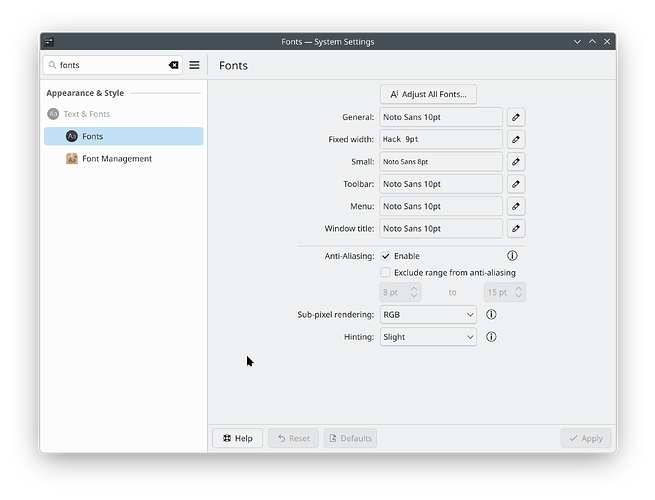Show info for Sub-pixel rendering

pyautogui.click(x=491, y=314)
